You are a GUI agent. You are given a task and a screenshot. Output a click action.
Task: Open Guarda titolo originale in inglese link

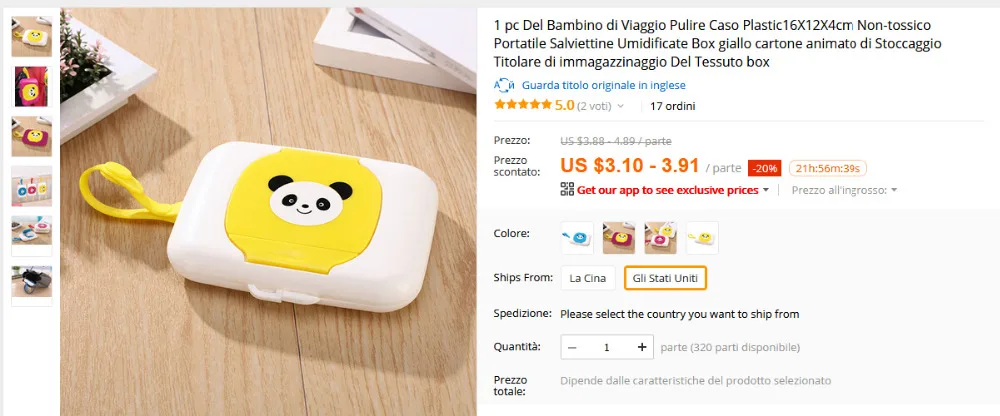[604, 85]
